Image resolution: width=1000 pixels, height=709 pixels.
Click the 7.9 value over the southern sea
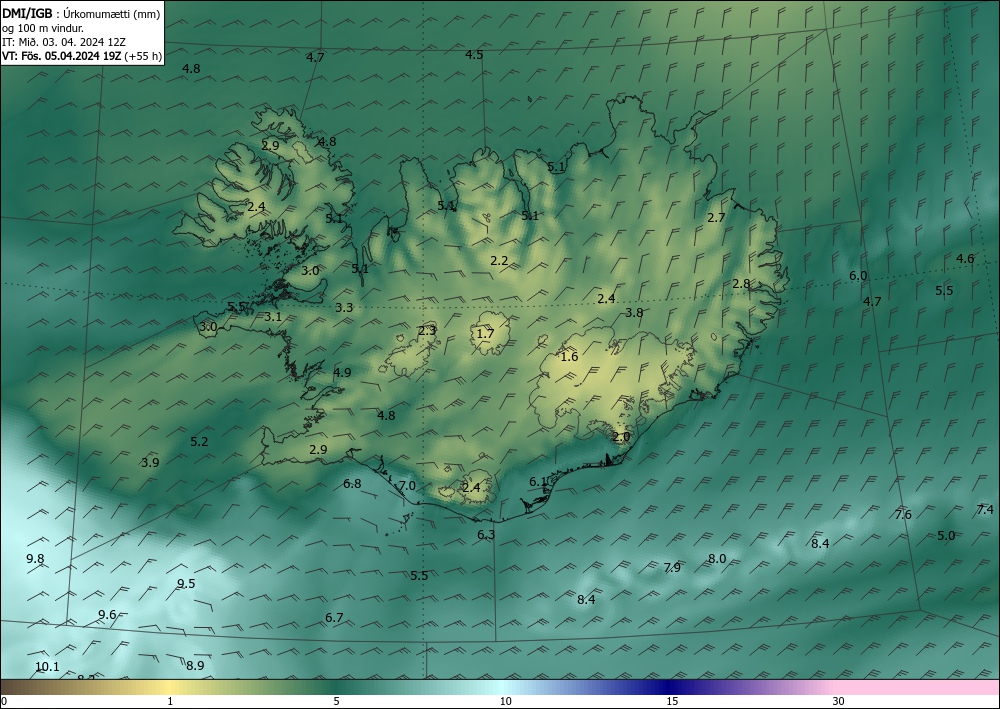(x=672, y=567)
